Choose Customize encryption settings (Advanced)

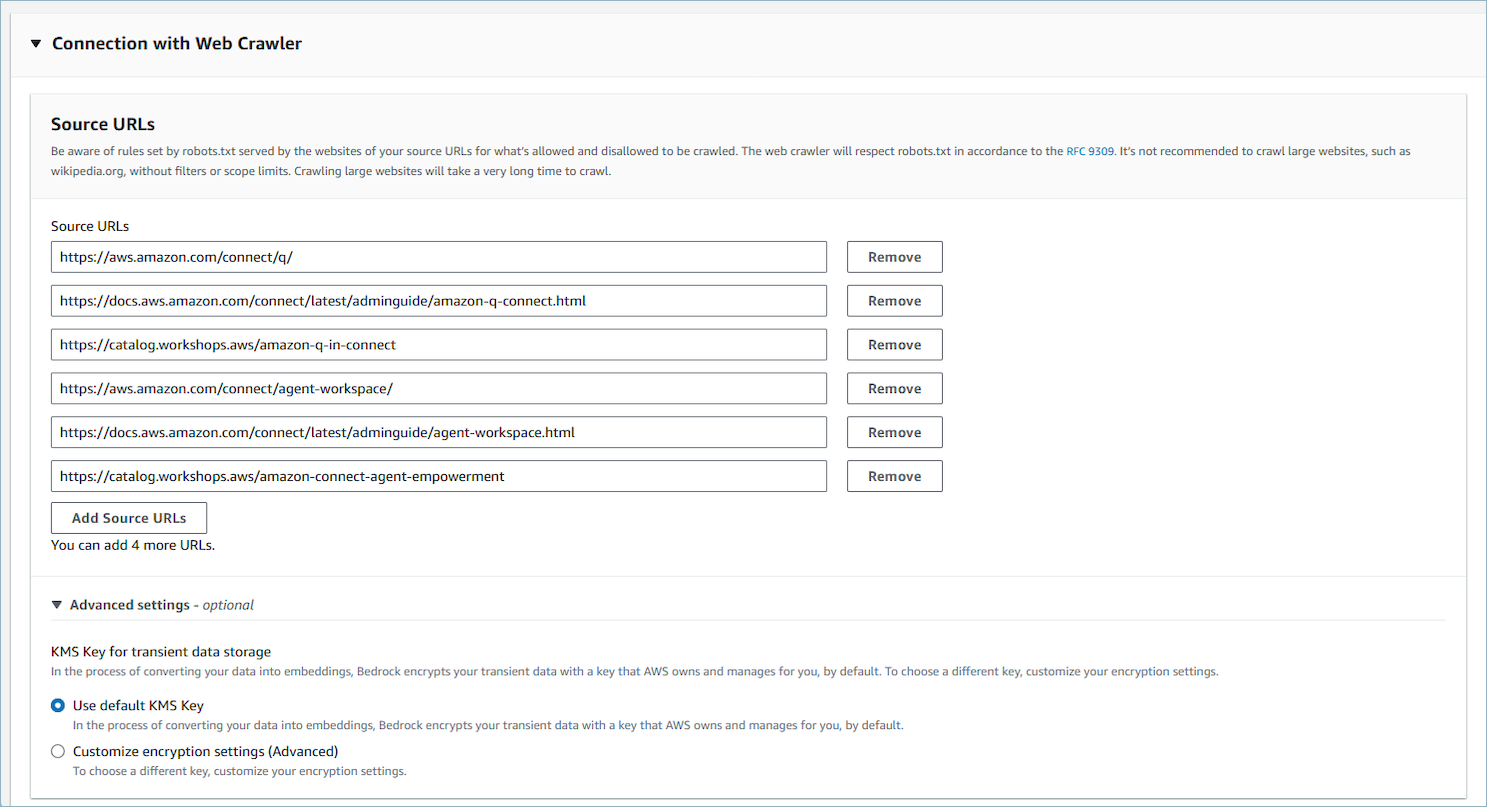click(x=58, y=751)
